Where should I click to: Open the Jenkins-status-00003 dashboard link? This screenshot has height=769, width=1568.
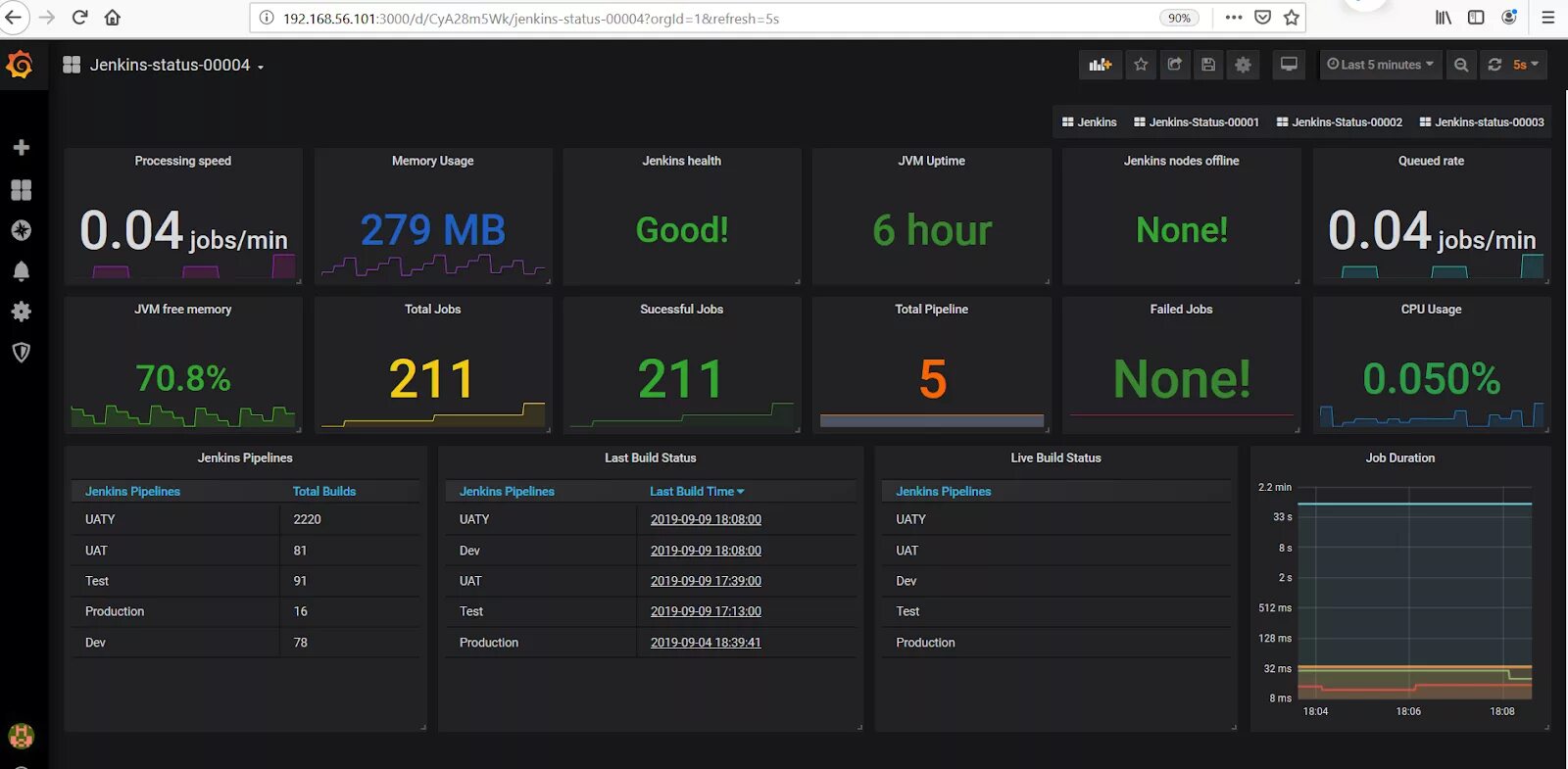pyautogui.click(x=1482, y=122)
